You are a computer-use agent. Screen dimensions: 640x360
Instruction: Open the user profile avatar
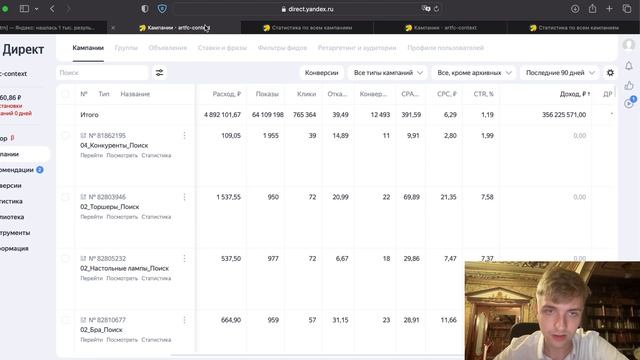[x=629, y=44]
